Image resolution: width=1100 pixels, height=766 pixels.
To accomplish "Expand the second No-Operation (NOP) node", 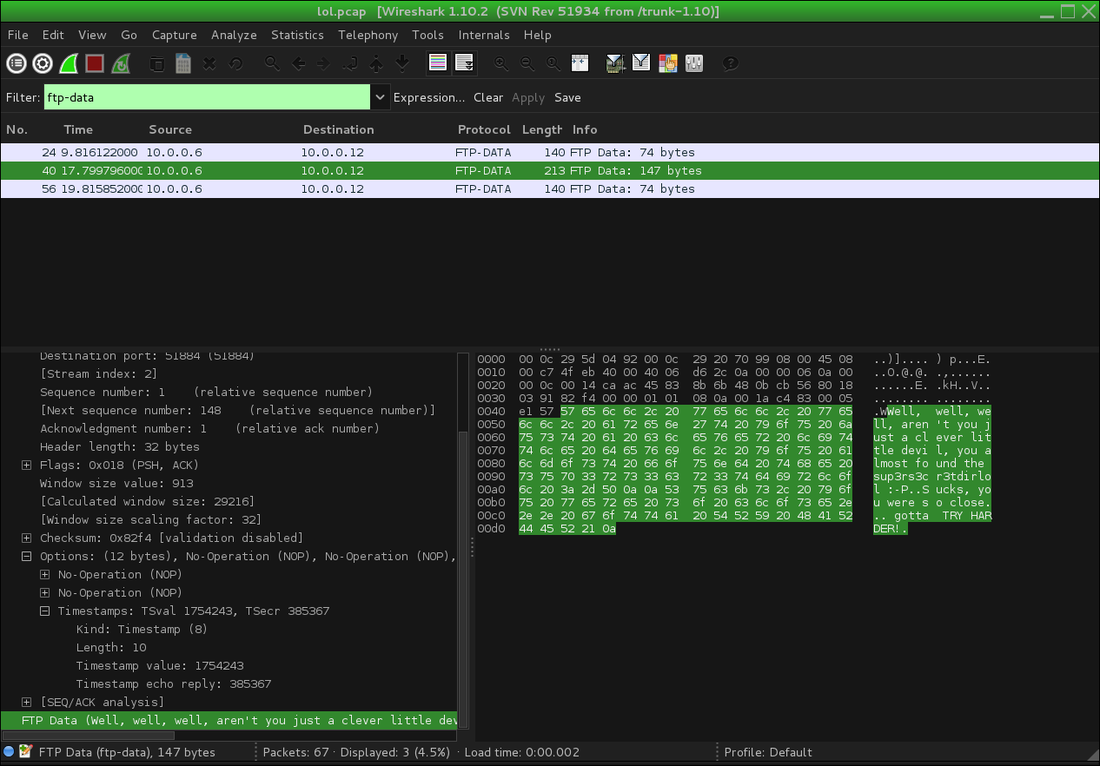I will (x=45, y=593).
